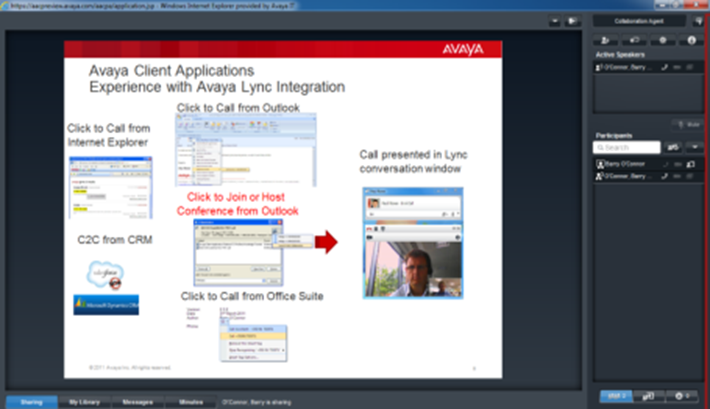Viewport: 710px width, 409px height.
Task: Click the mute bar icon in Active Speakers row
Action: (x=677, y=67)
